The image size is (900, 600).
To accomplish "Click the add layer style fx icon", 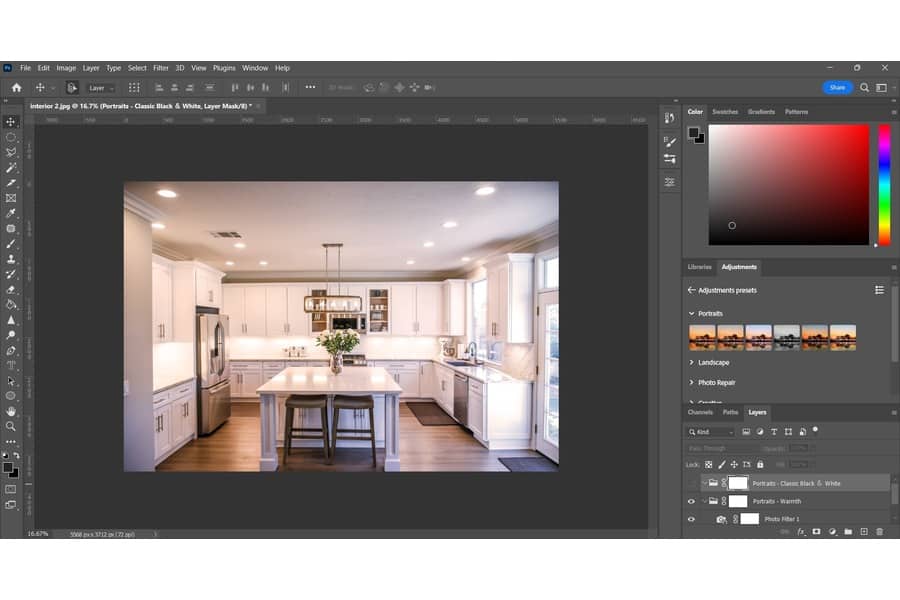I will coord(801,532).
